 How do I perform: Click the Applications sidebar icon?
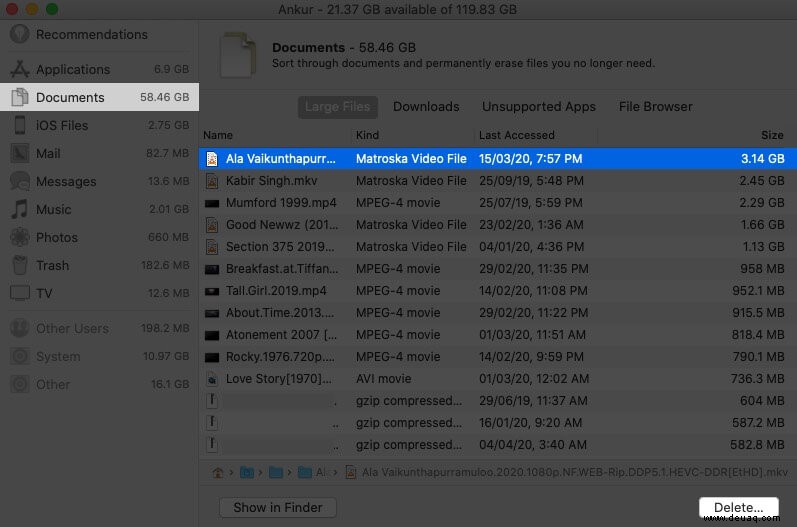click(x=20, y=69)
